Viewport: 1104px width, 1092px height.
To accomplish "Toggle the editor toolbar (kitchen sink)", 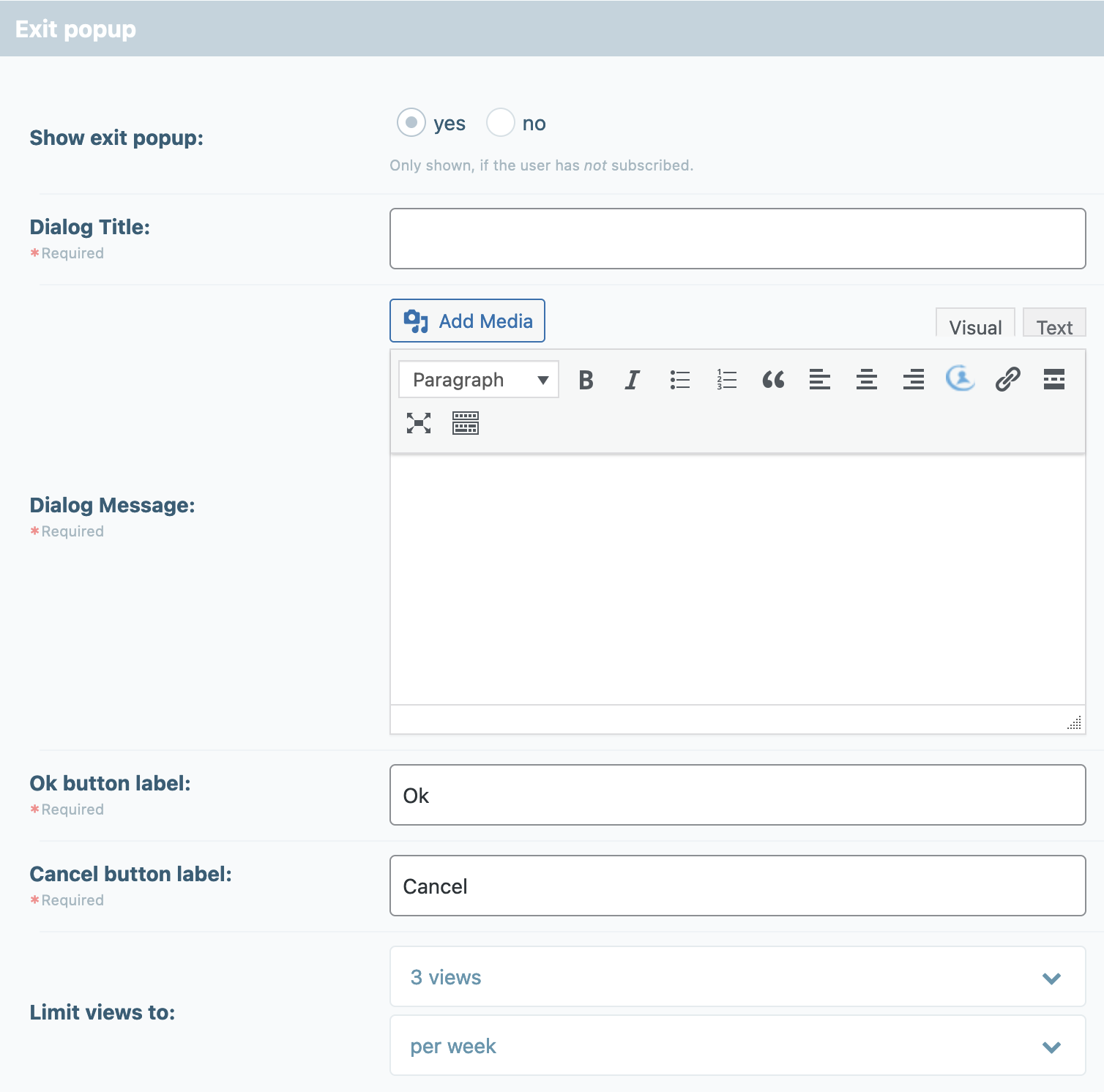I will coord(466,423).
